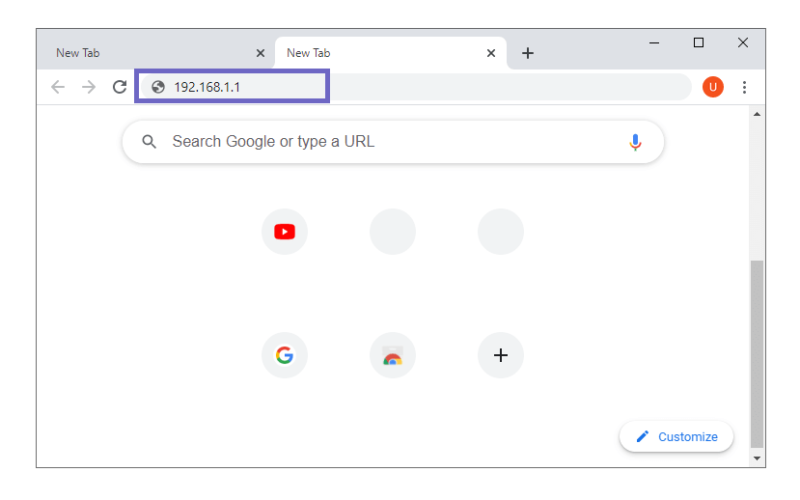Start voice search with microphone icon
Viewport: 800px width, 500px height.
(635, 142)
